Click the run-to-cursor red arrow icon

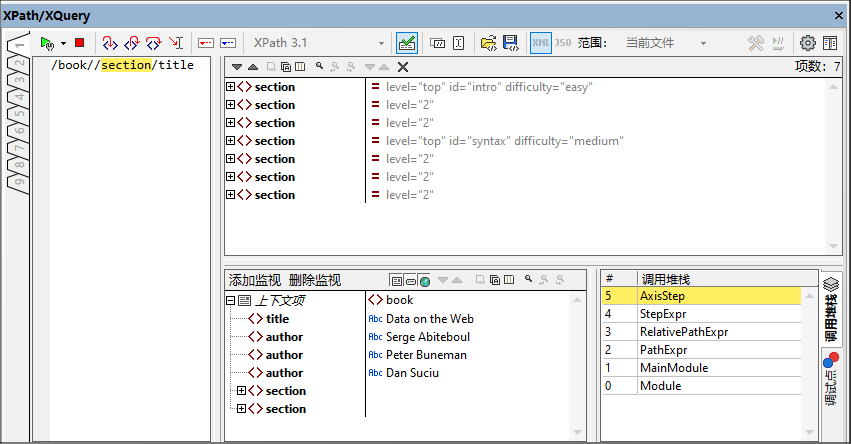[176, 43]
